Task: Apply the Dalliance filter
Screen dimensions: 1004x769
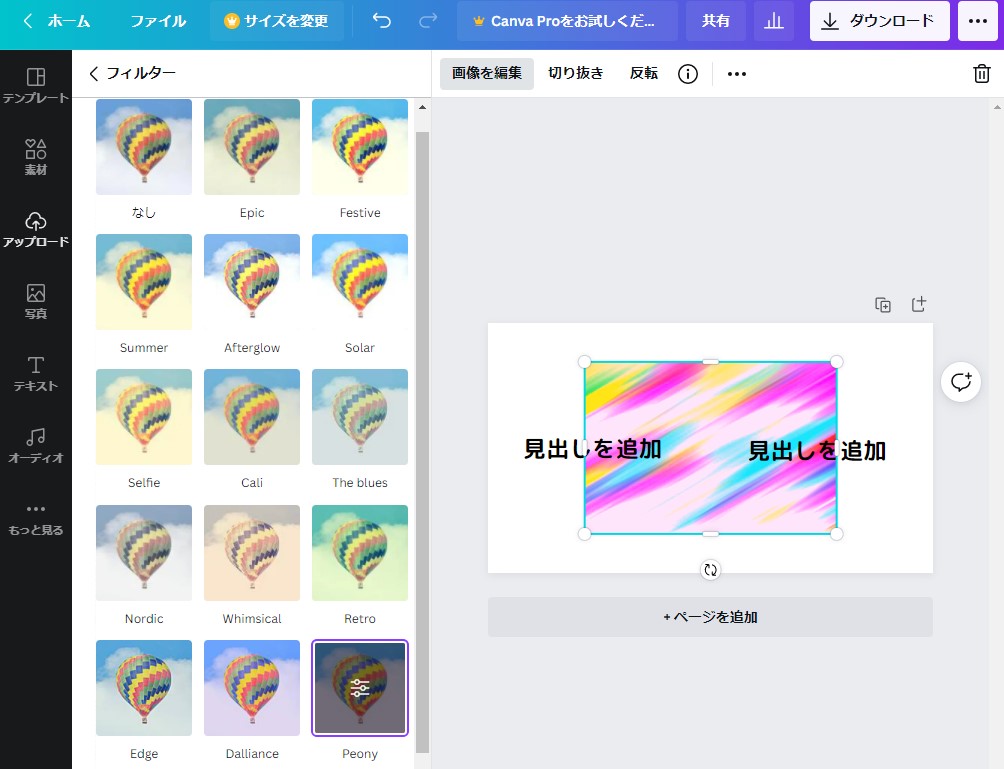Action: click(x=252, y=688)
